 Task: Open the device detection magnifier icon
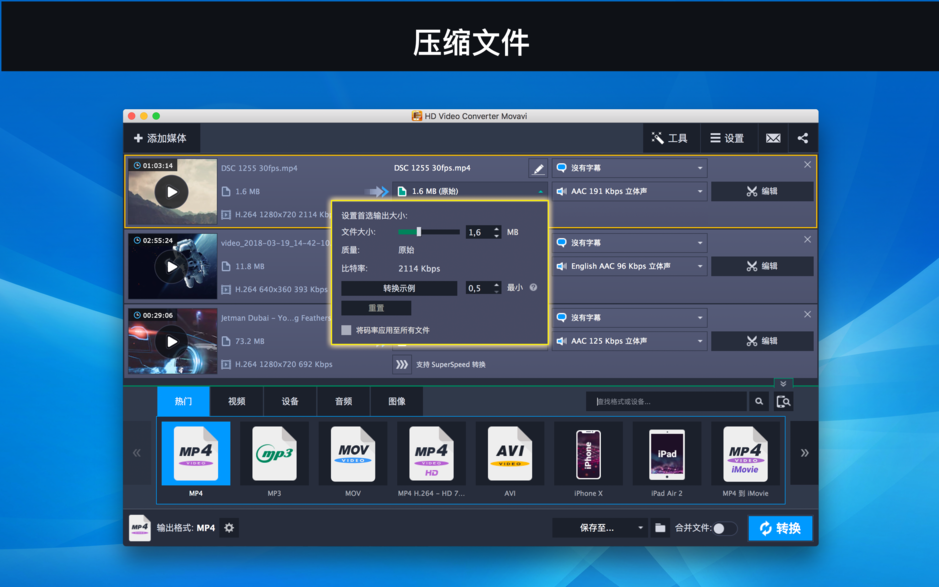click(784, 400)
